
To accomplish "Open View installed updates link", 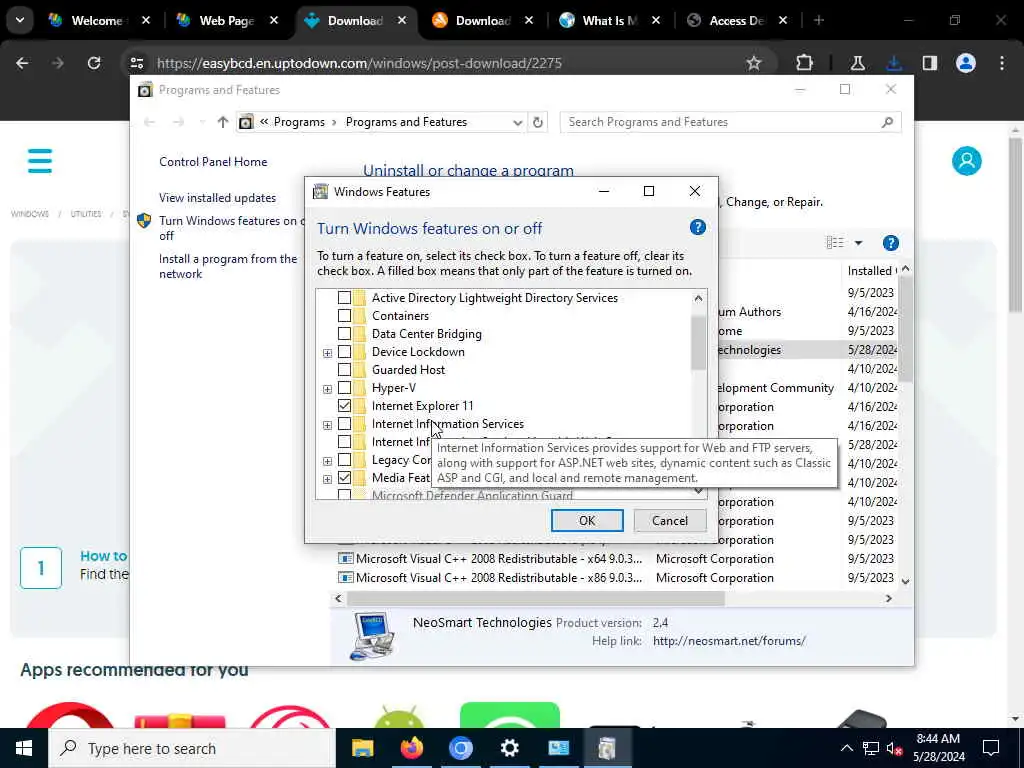I will (217, 198).
